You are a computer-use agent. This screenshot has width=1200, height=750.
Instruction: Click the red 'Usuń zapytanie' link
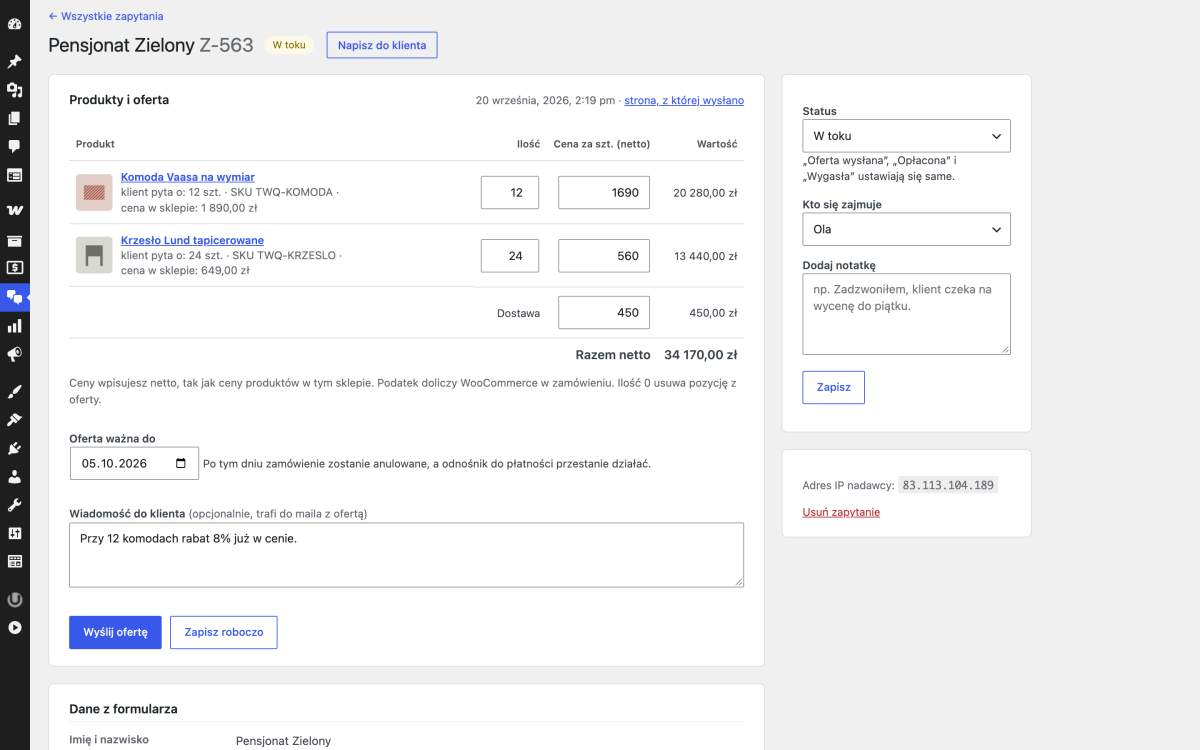841,512
